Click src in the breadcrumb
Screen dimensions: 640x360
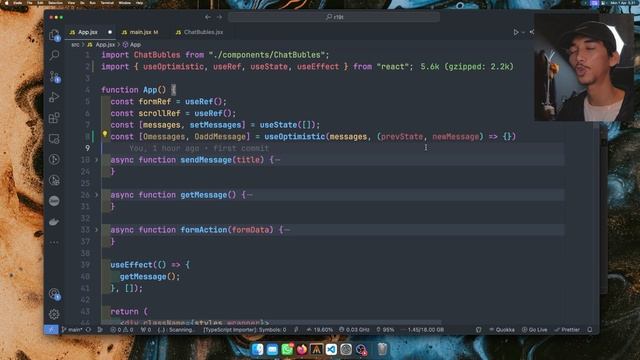pyautogui.click(x=75, y=44)
